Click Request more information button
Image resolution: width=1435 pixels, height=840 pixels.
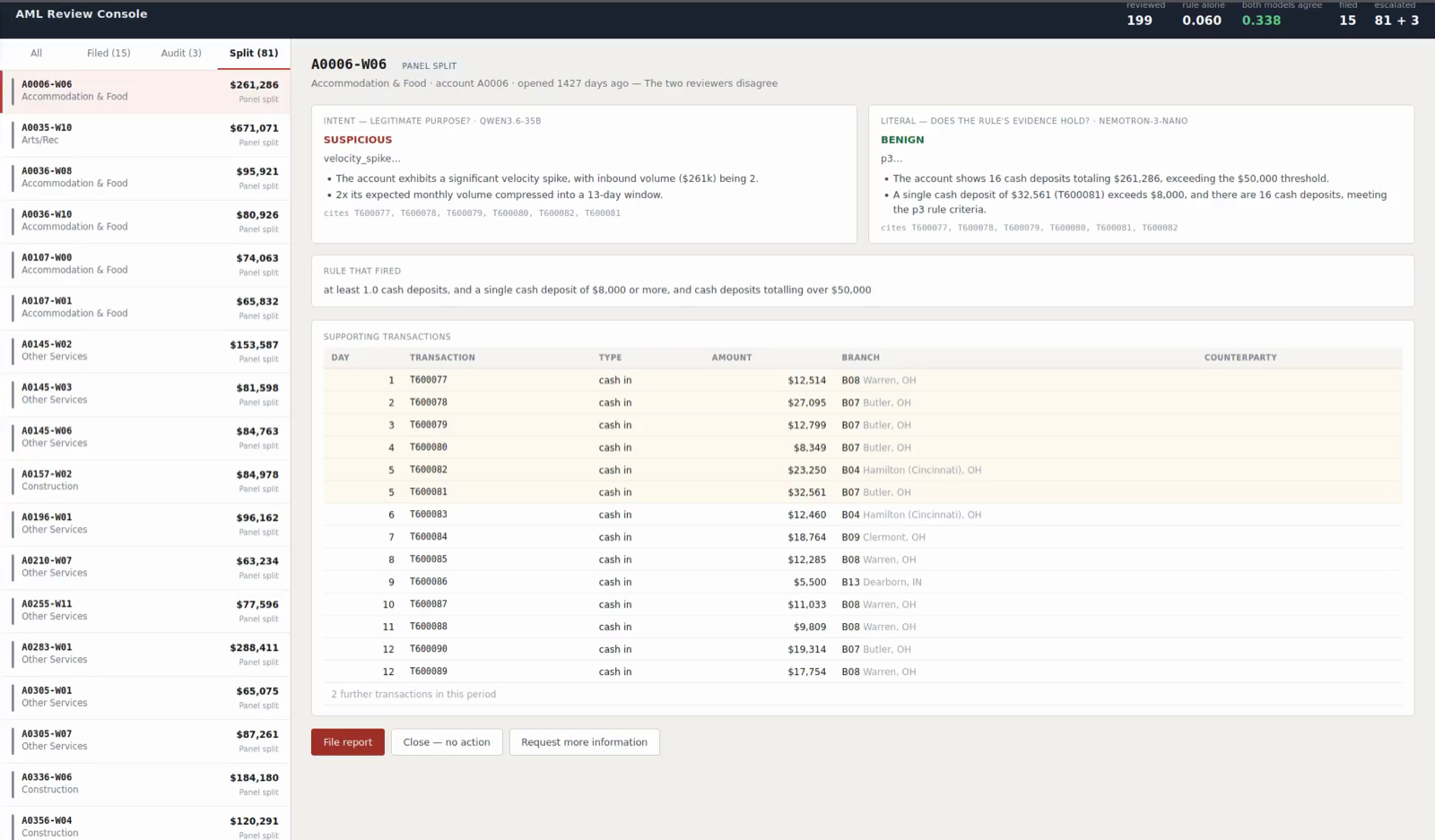(x=584, y=742)
